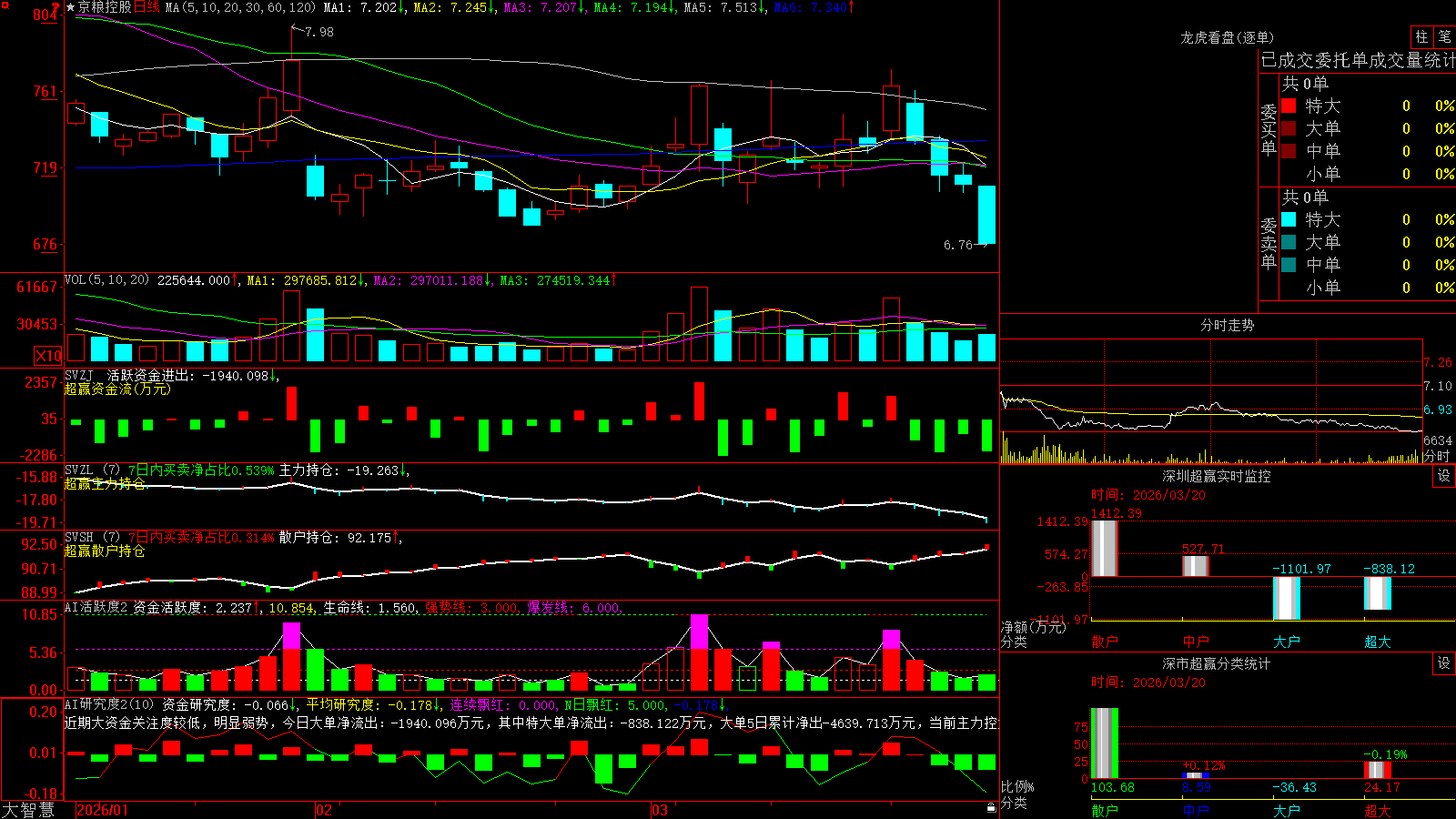Screen dimensions: 1456x819
Task: Click the AI活跃度2 indicator label
Action: [96, 607]
